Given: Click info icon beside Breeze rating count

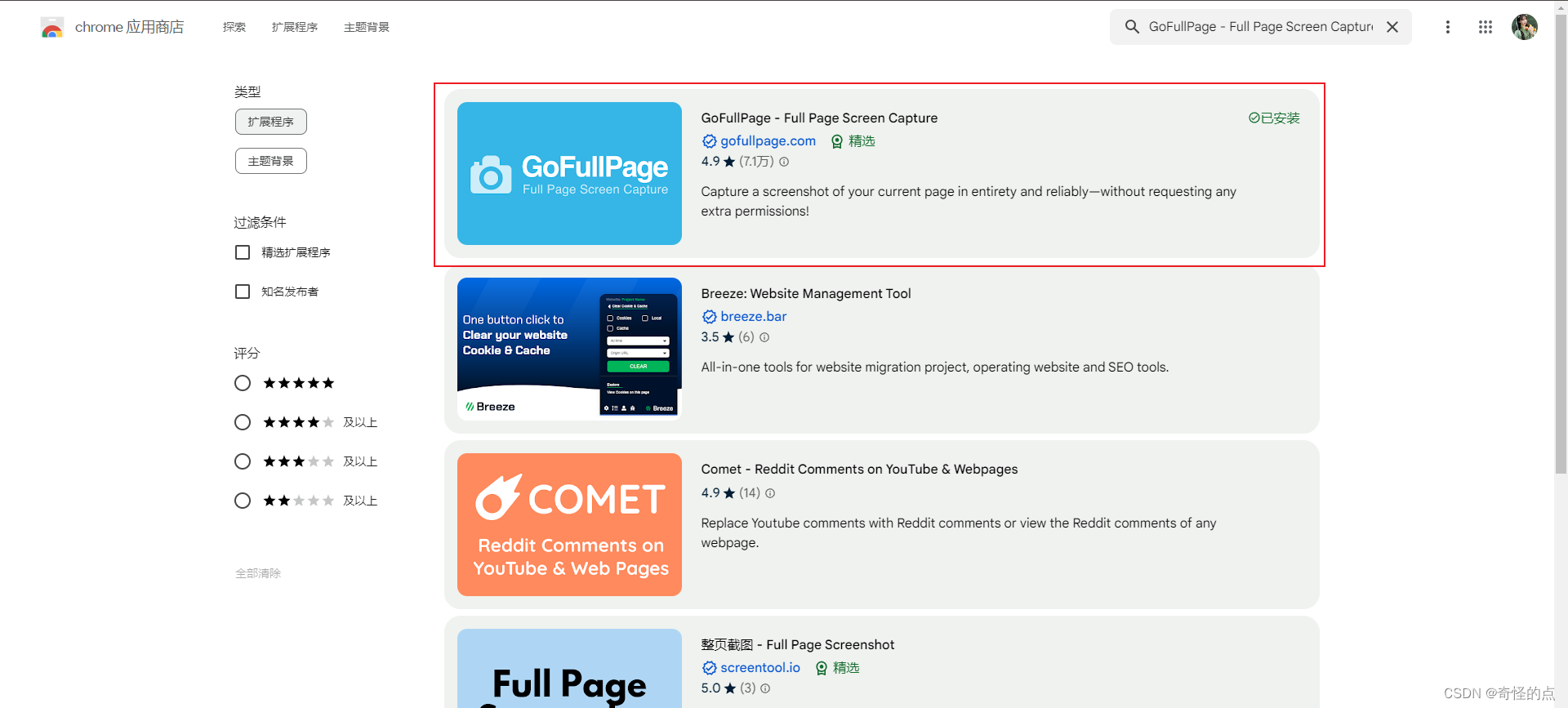Looking at the screenshot, I should point(764,337).
